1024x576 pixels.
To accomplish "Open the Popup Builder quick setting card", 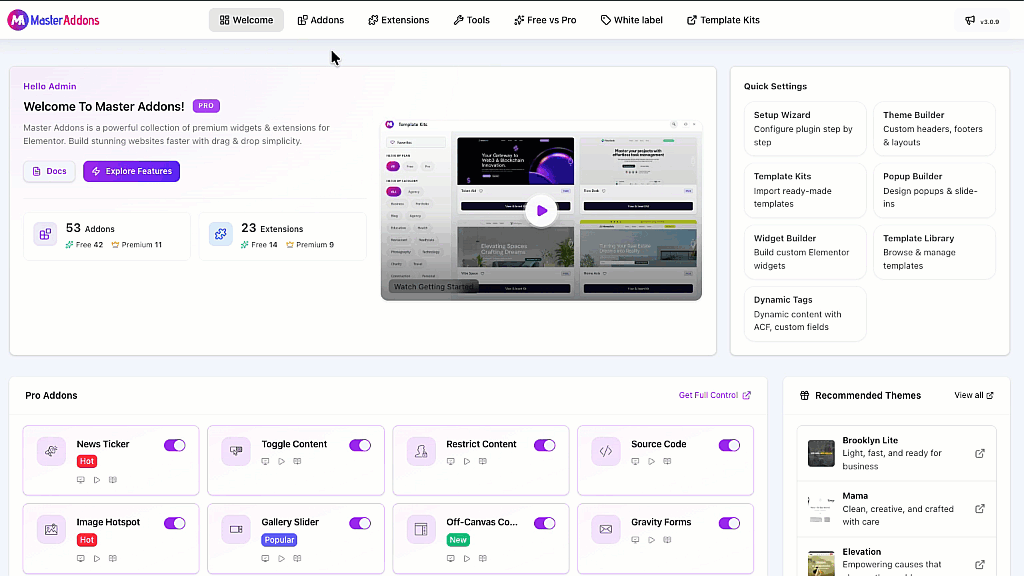I will pos(934,190).
